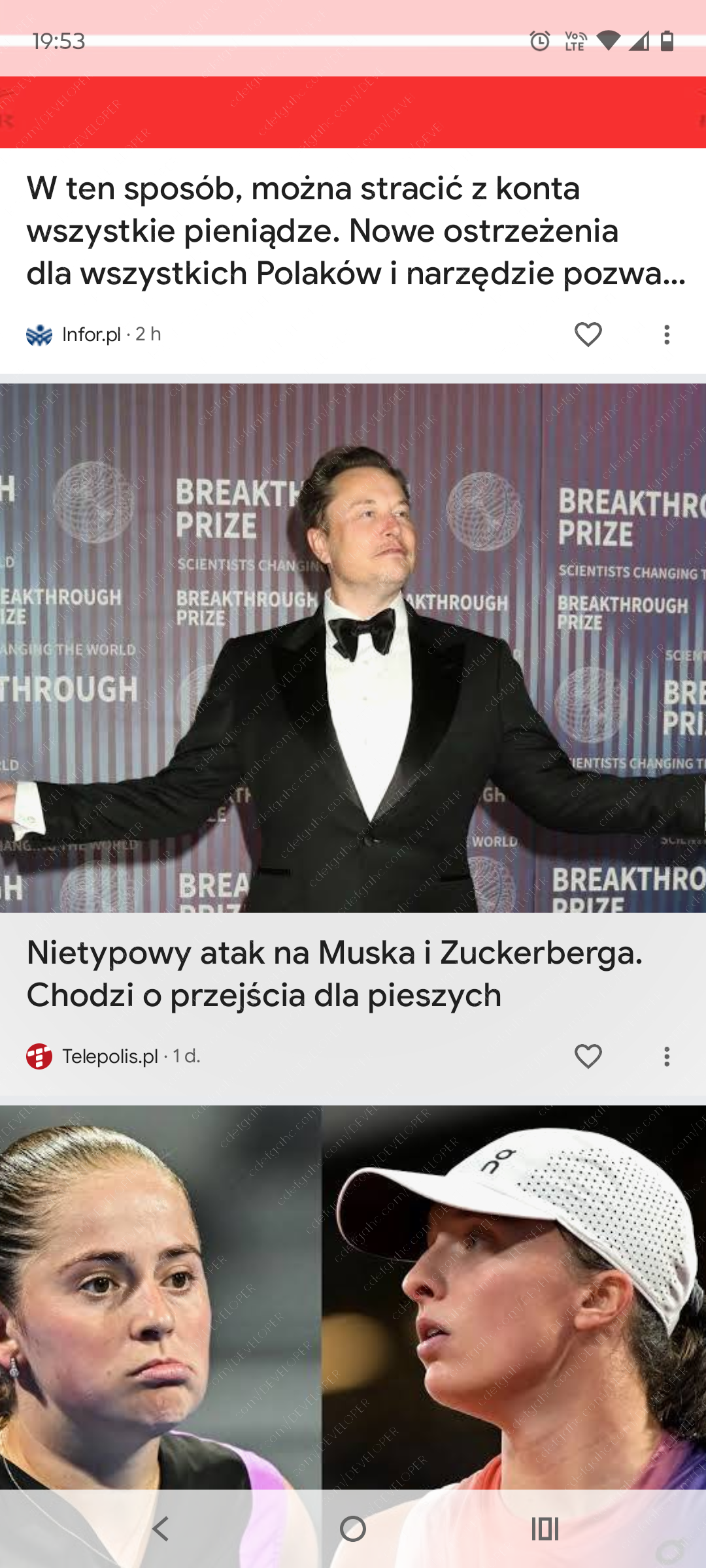Open the headline Nietypowy atak na Muska i Zuckerberga
This screenshot has height=1568, width=706.
point(335,973)
